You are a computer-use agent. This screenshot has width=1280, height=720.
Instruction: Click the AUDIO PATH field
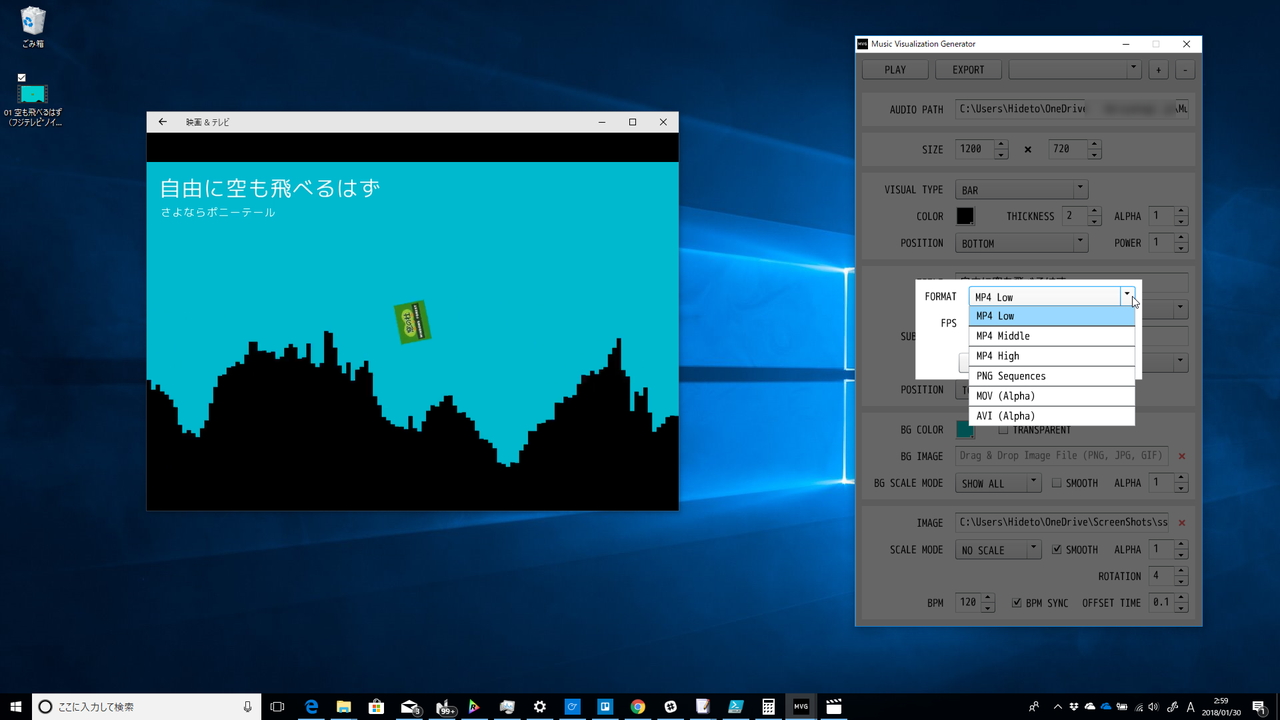1072,109
